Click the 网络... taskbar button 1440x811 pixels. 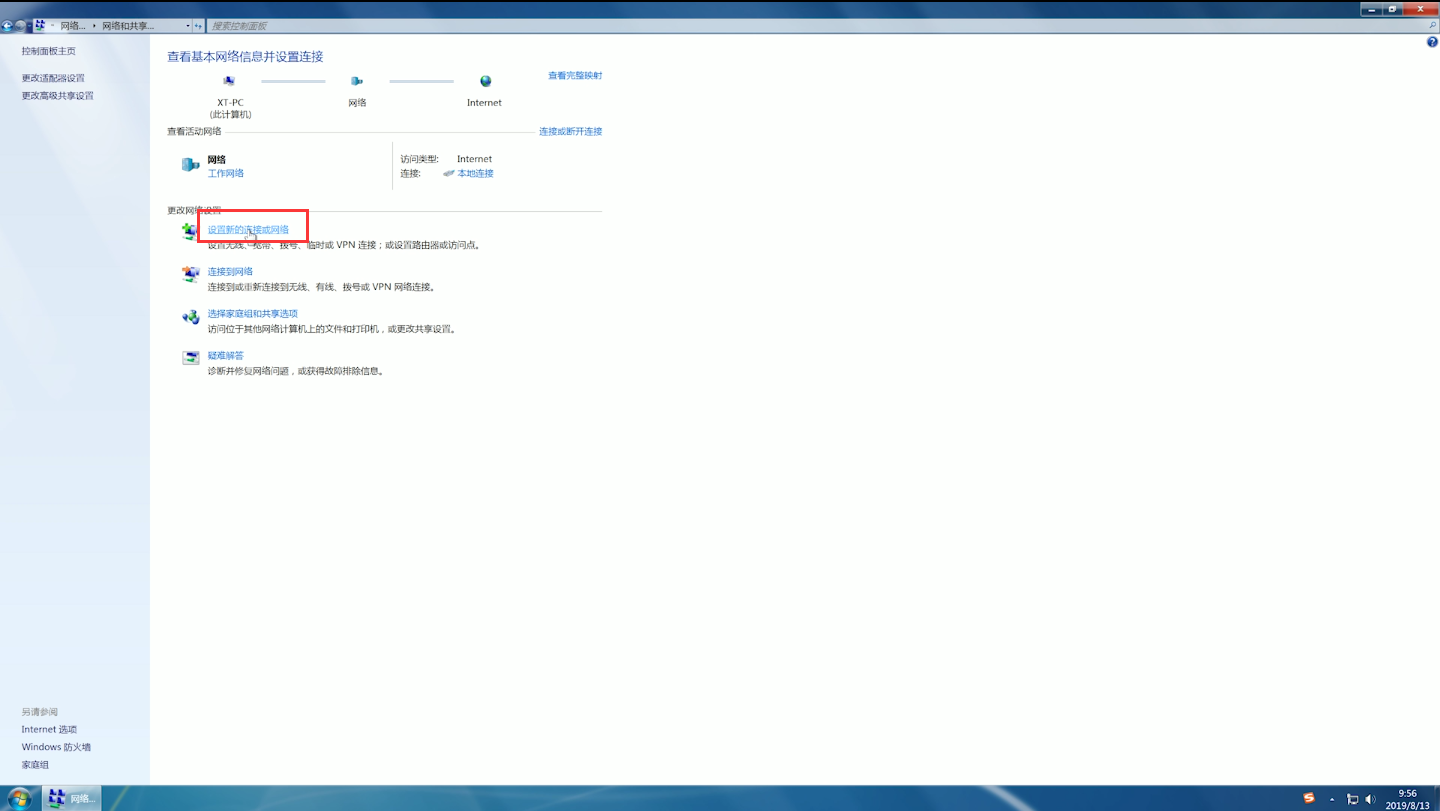pyautogui.click(x=71, y=798)
